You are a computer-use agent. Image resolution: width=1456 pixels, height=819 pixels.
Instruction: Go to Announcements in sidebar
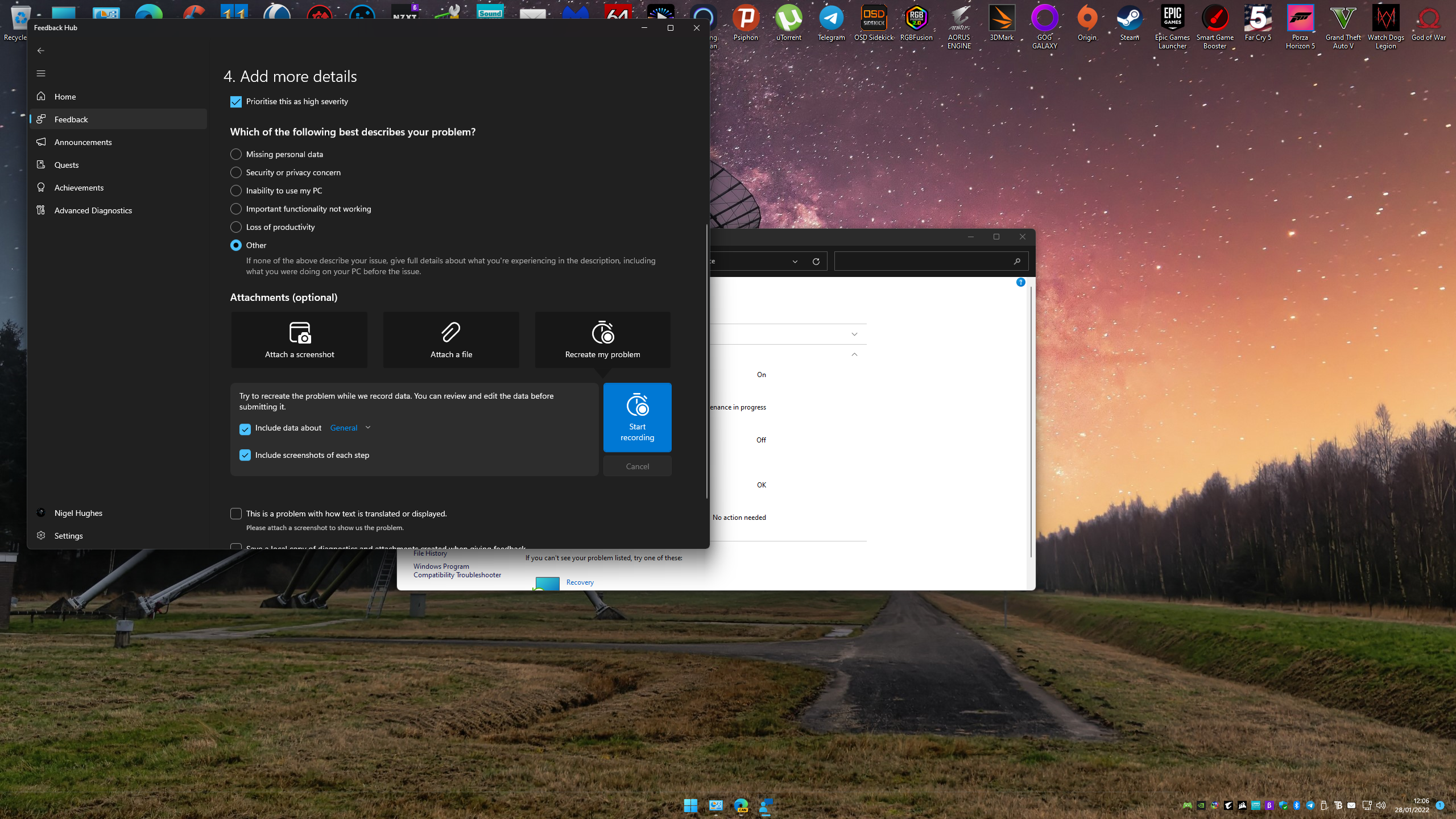[x=83, y=142]
